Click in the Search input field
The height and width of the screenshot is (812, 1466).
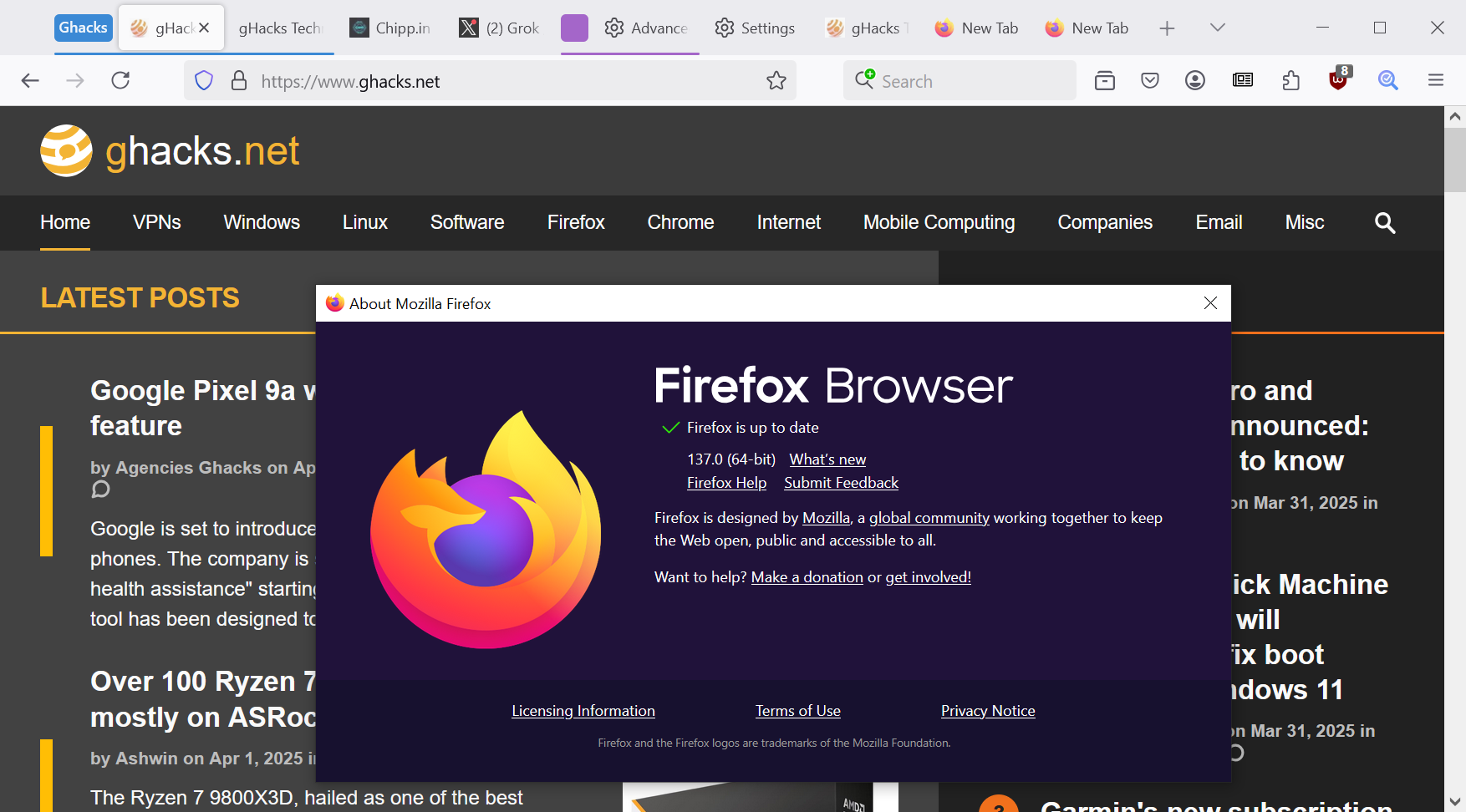coord(970,82)
